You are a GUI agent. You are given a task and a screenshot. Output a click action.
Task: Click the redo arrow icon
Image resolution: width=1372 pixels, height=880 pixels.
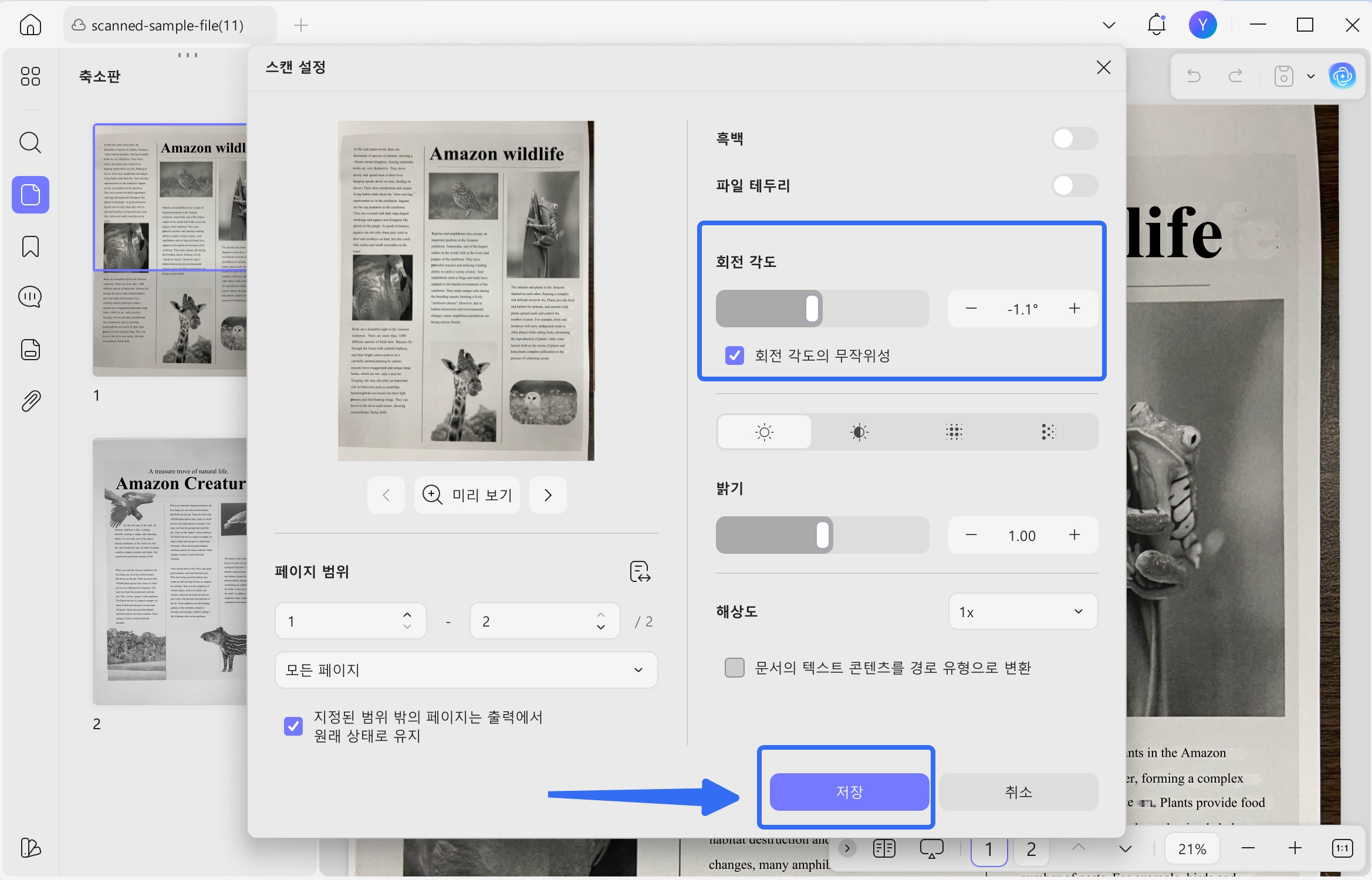pyautogui.click(x=1235, y=76)
